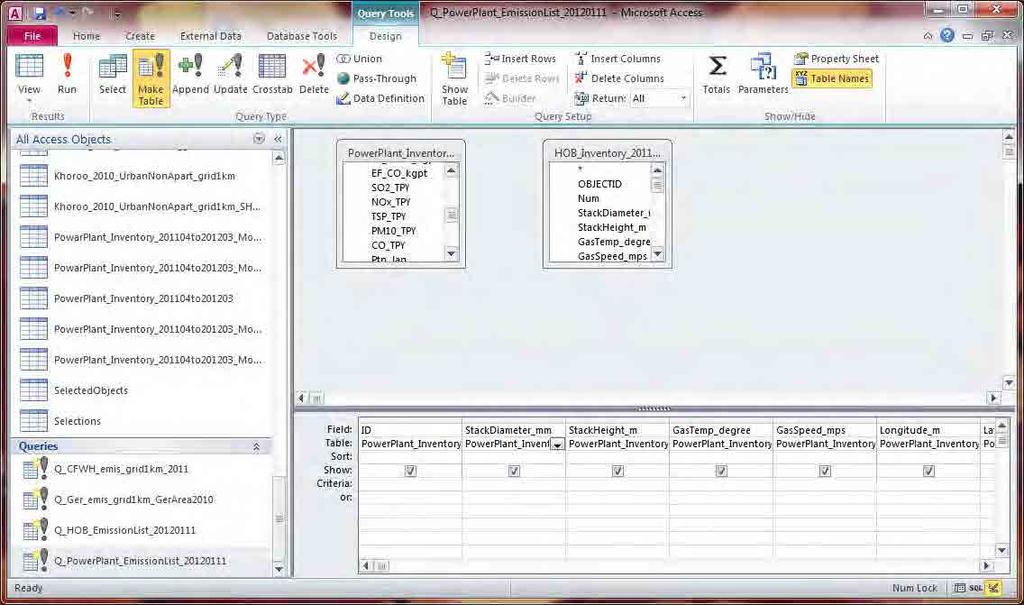Open Table dropdown for StackDiameter_mm column
This screenshot has height=605, width=1024.
(557, 444)
